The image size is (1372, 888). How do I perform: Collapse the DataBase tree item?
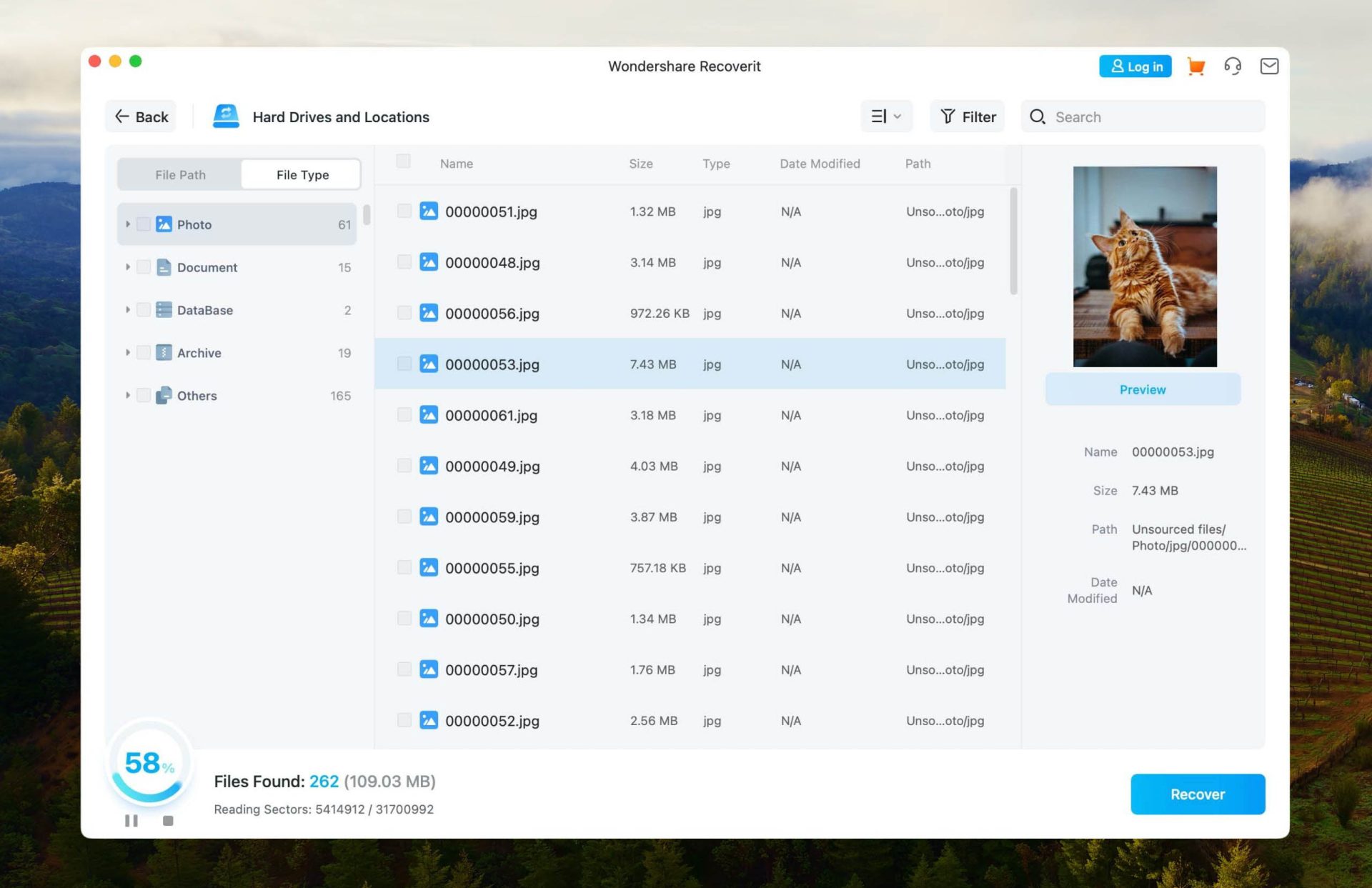click(x=126, y=309)
